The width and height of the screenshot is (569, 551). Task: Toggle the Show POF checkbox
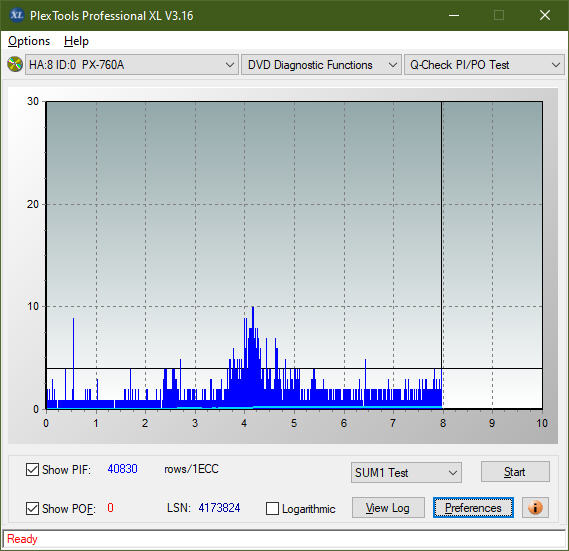tap(32, 508)
